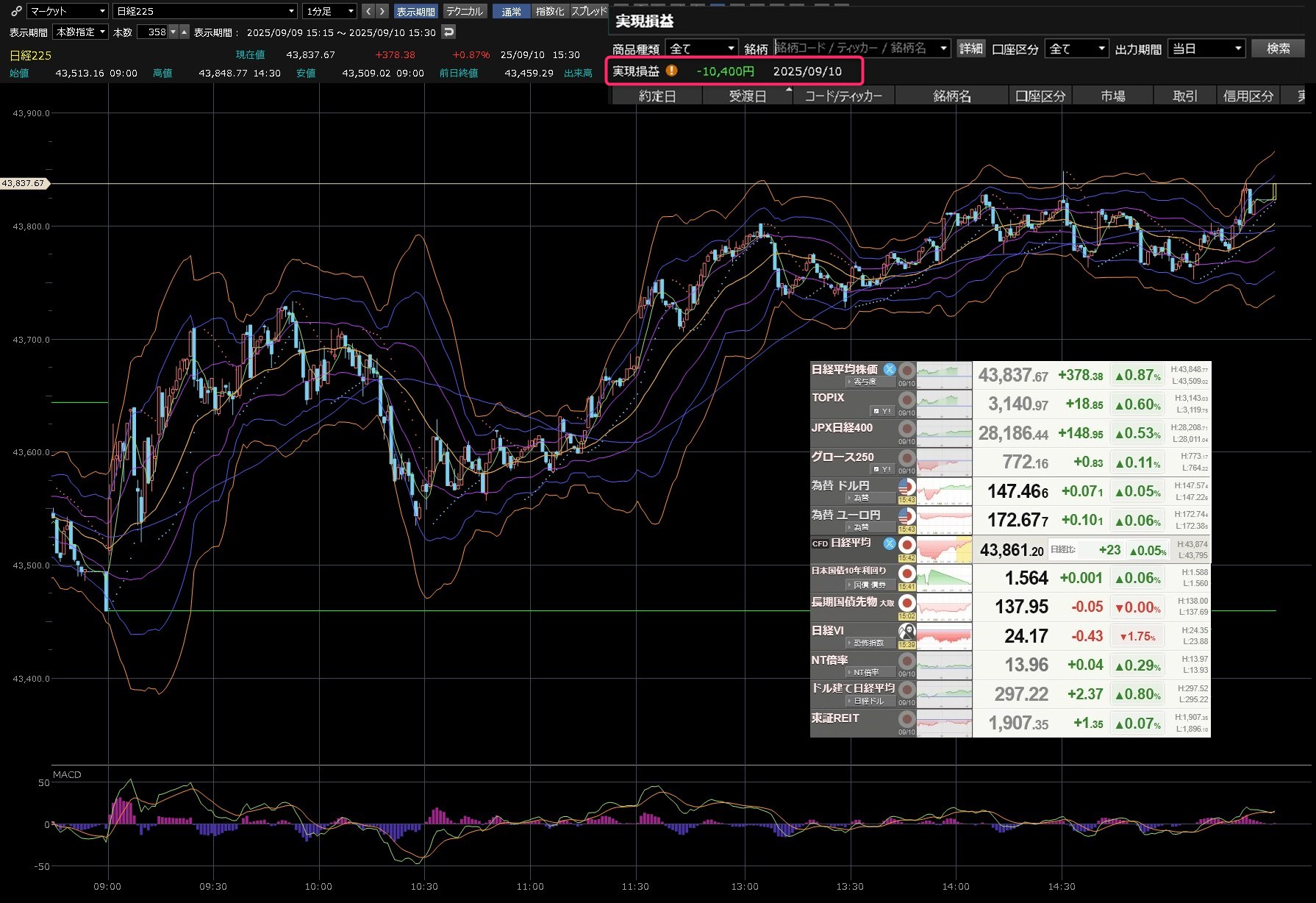Click the Y! link under グロース250
Viewport: 1316px width, 903px height.
[882, 469]
